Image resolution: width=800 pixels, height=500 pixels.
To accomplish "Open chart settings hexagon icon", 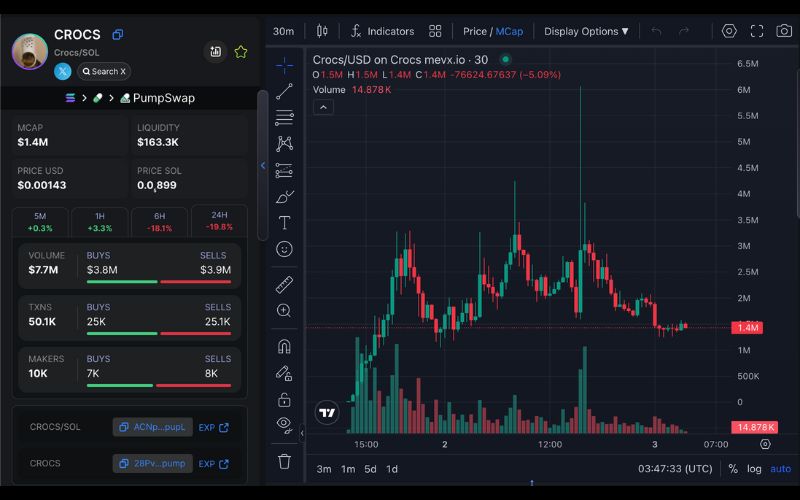I will [729, 31].
